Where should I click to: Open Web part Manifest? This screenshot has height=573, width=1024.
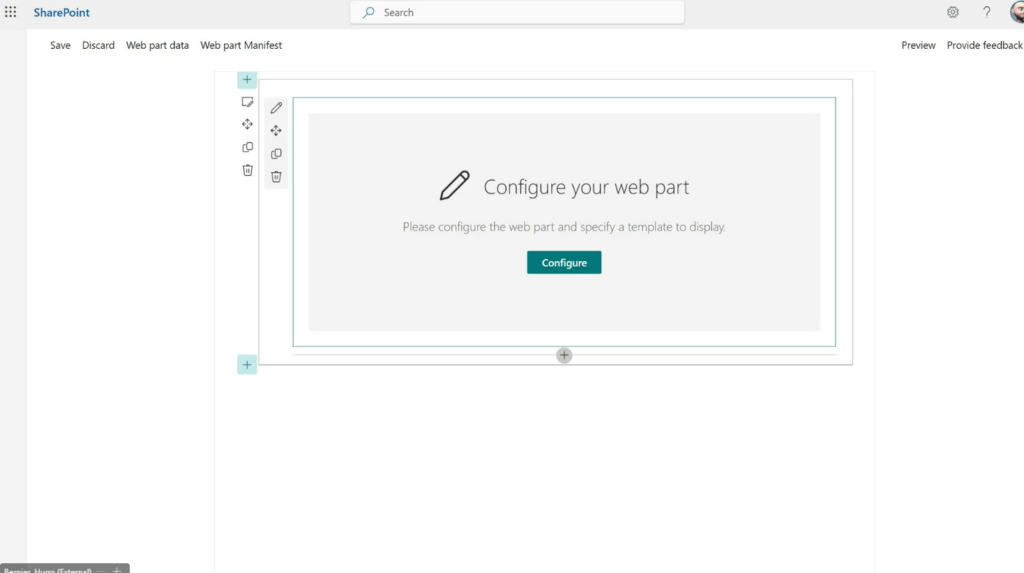241,45
